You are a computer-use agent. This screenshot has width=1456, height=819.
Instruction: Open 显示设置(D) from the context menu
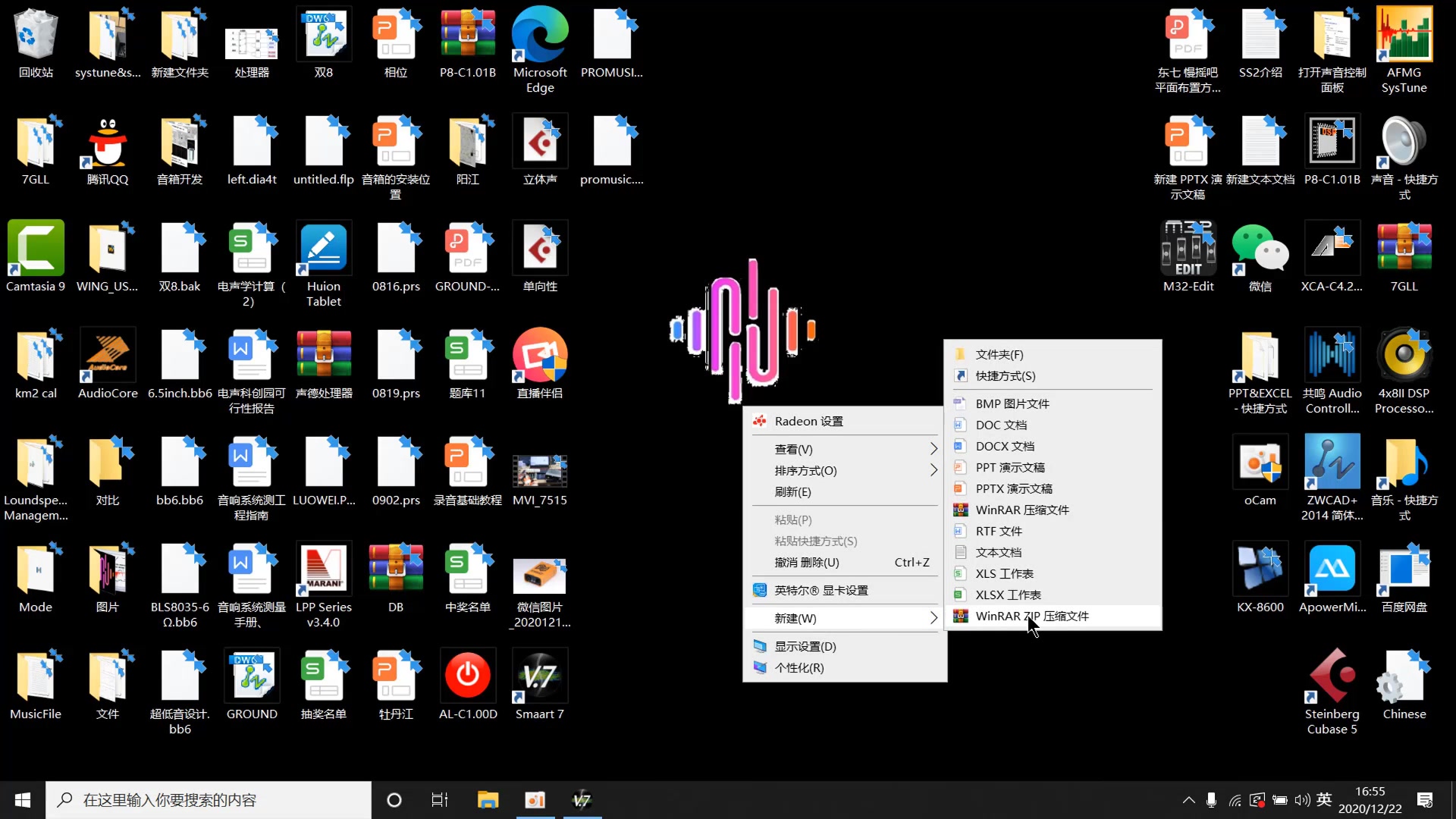point(805,646)
